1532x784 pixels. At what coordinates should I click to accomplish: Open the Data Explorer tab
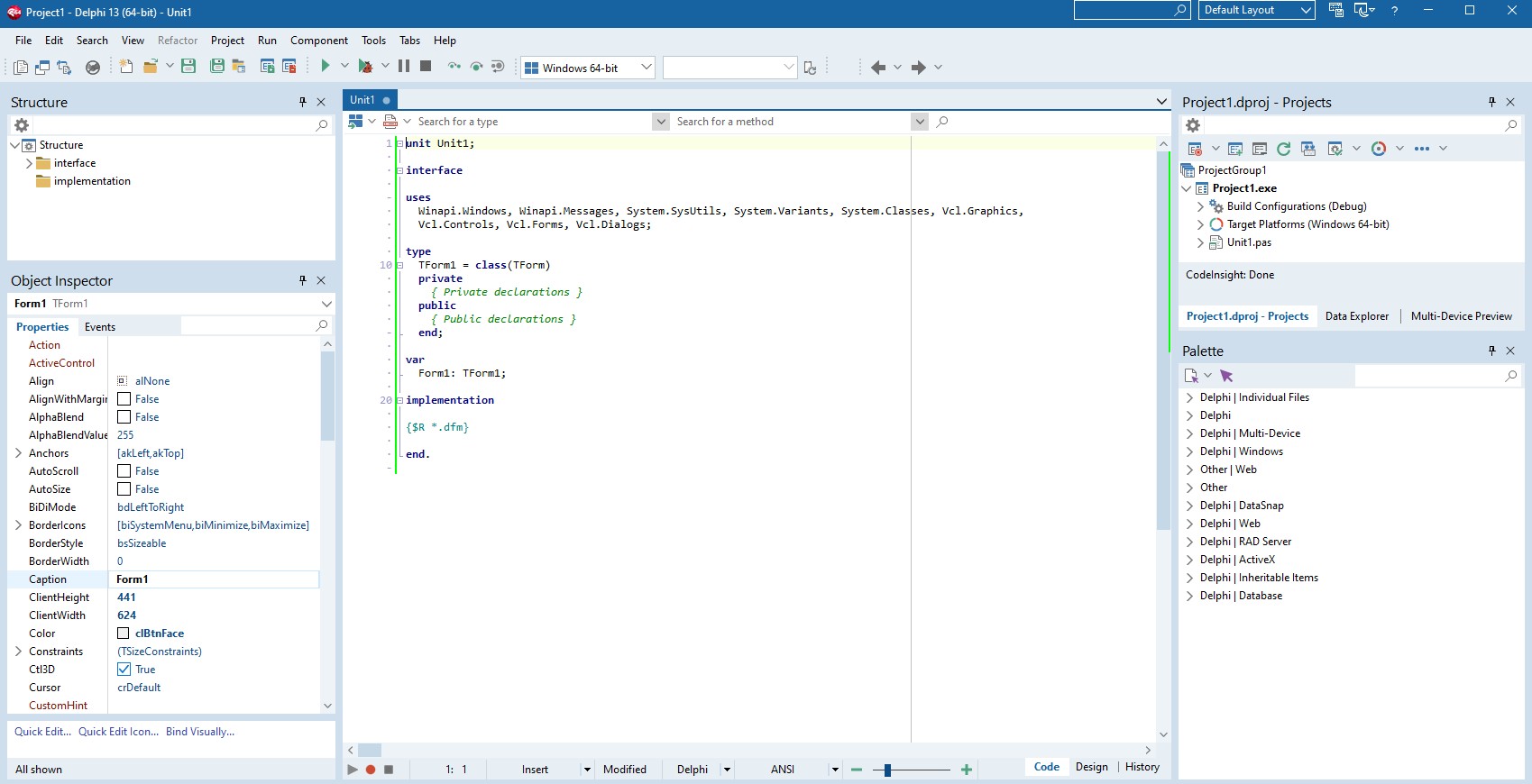pos(1357,316)
